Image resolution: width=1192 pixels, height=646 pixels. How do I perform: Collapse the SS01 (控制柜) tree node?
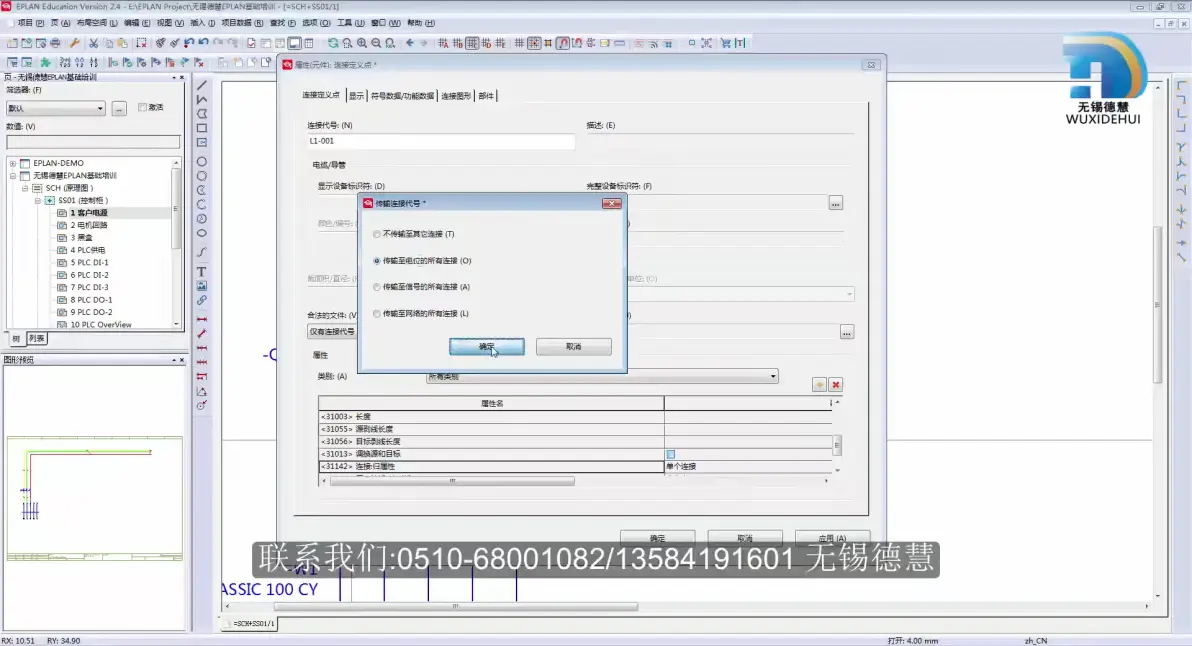pyautogui.click(x=37, y=201)
